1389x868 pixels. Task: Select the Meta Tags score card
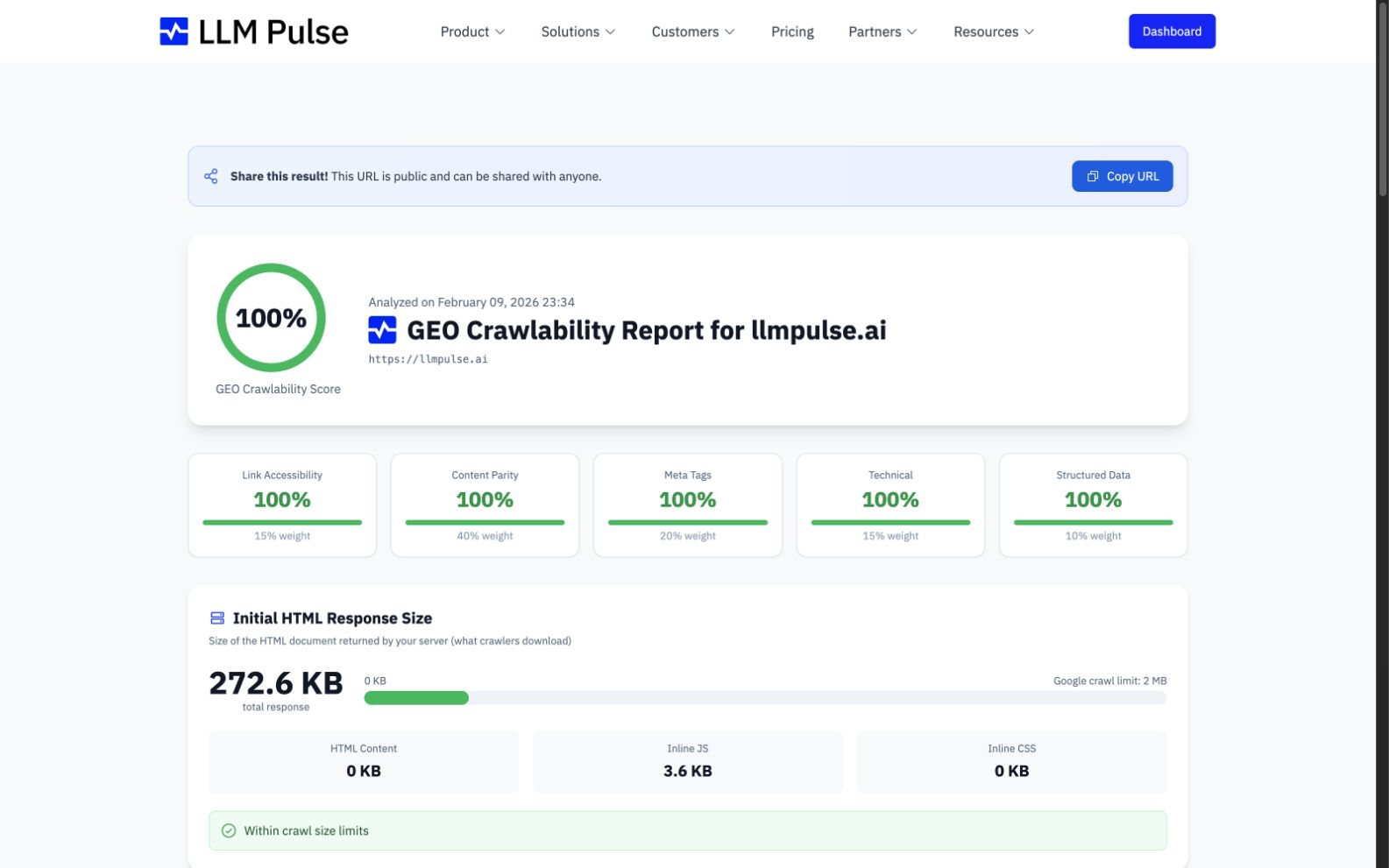(x=688, y=505)
